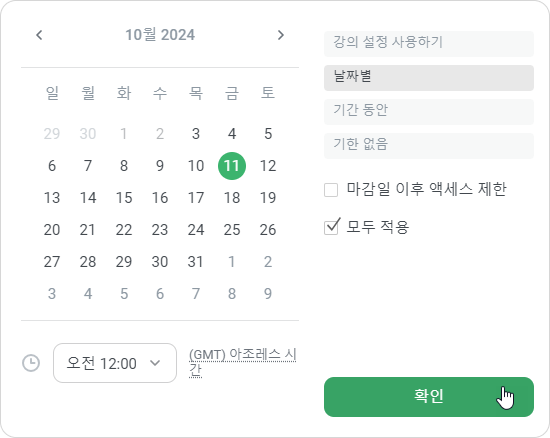Select the highlighted date 11
Image resolution: width=550 pixels, height=438 pixels.
232,166
